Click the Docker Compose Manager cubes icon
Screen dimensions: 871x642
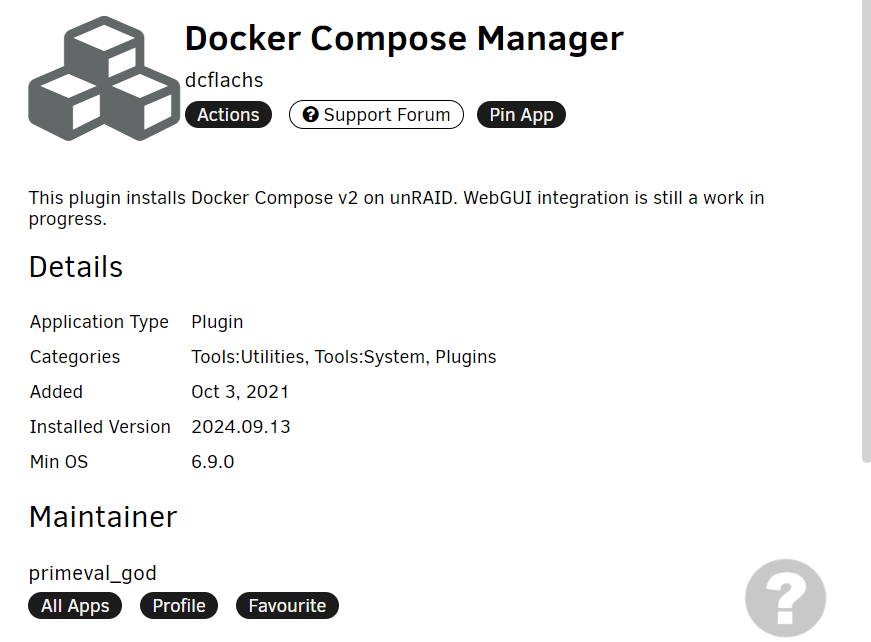[104, 78]
